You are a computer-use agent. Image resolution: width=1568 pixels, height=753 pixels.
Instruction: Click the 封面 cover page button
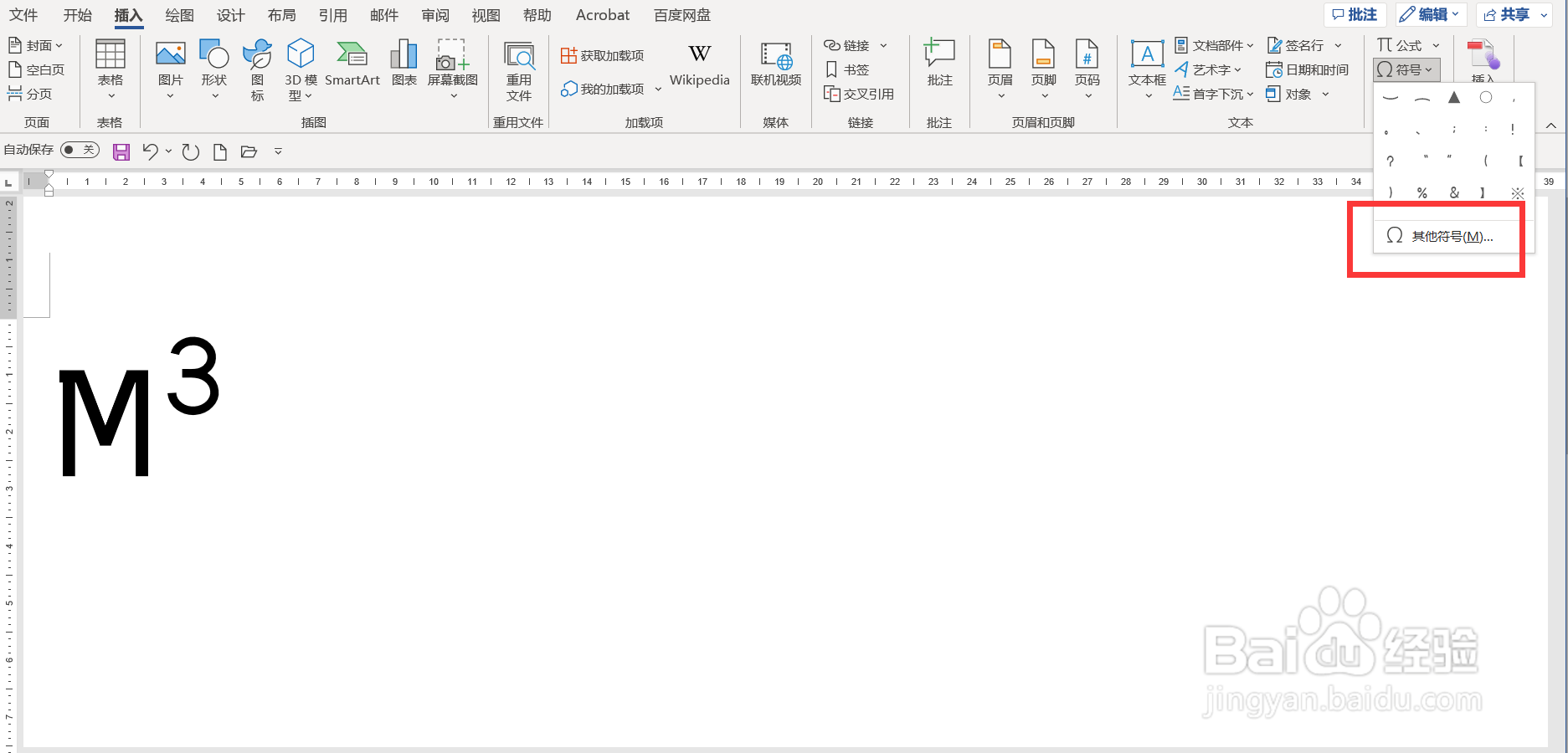click(x=36, y=45)
